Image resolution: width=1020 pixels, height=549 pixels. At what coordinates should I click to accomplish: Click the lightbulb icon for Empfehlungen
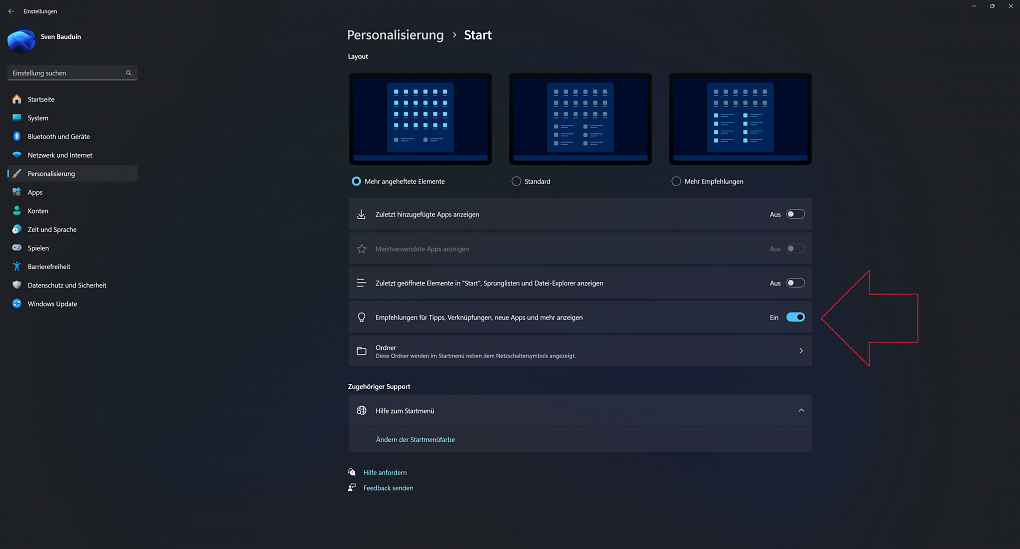362,317
